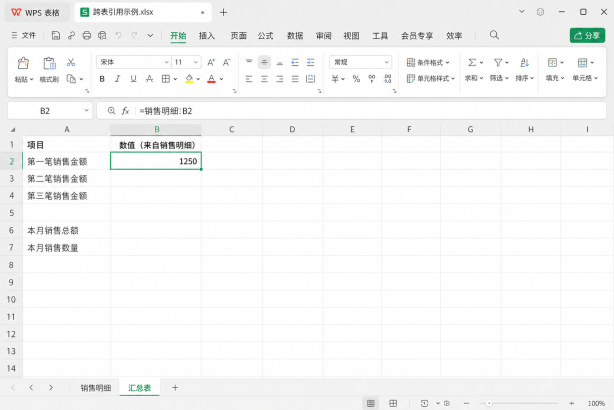Click the Print Preview icon
Screen dimensions: 614x410
pos(102,36)
